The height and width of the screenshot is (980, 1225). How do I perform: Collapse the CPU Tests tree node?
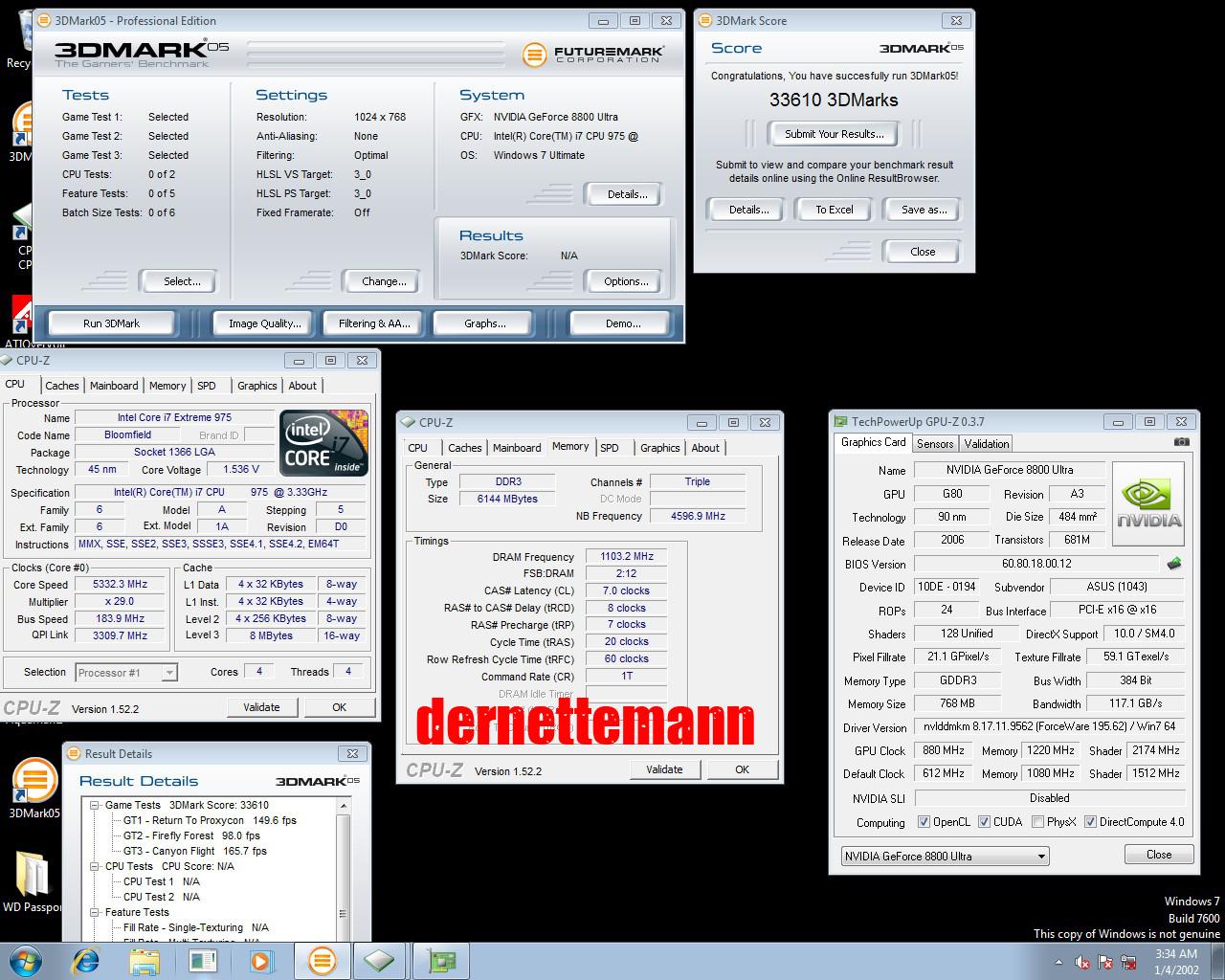tap(95, 866)
